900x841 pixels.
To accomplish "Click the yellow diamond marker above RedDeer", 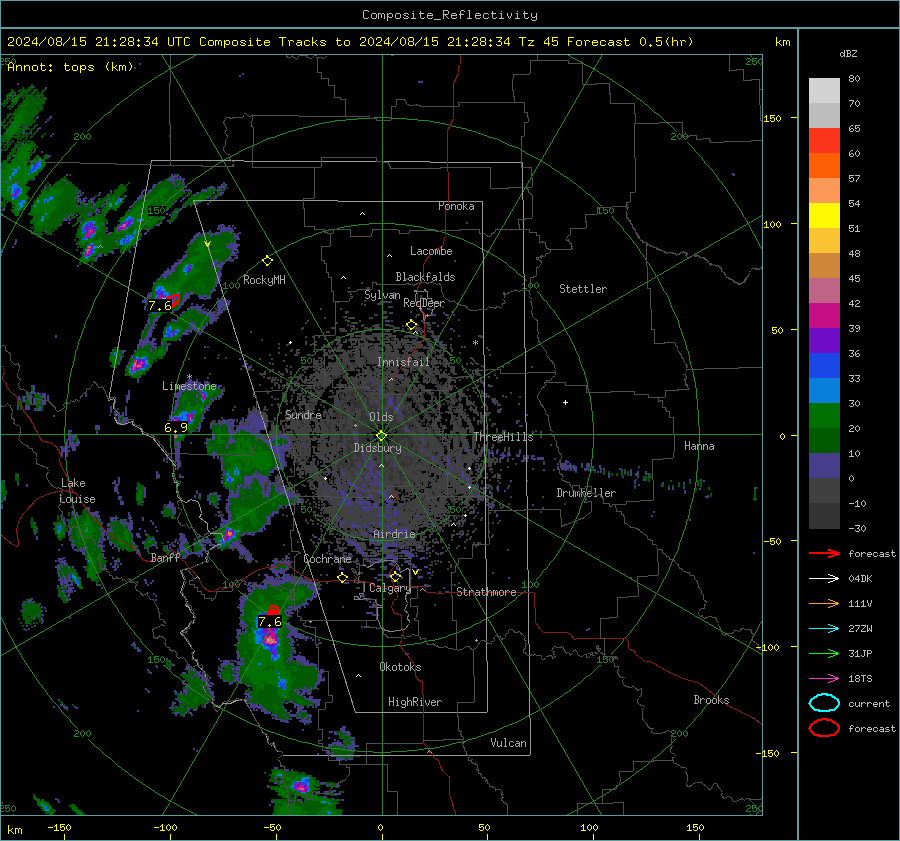I will (411, 325).
